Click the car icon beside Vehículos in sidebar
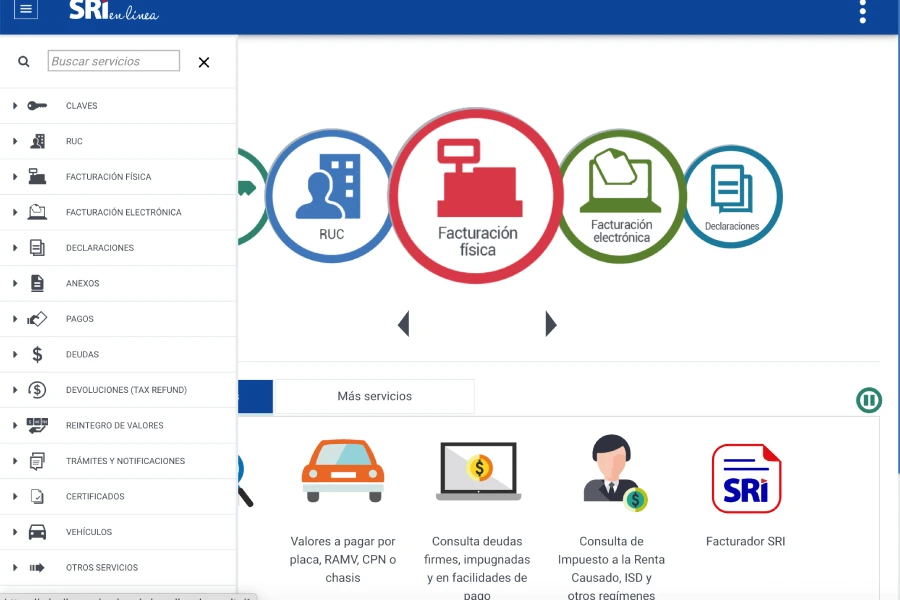 pyautogui.click(x=37, y=532)
